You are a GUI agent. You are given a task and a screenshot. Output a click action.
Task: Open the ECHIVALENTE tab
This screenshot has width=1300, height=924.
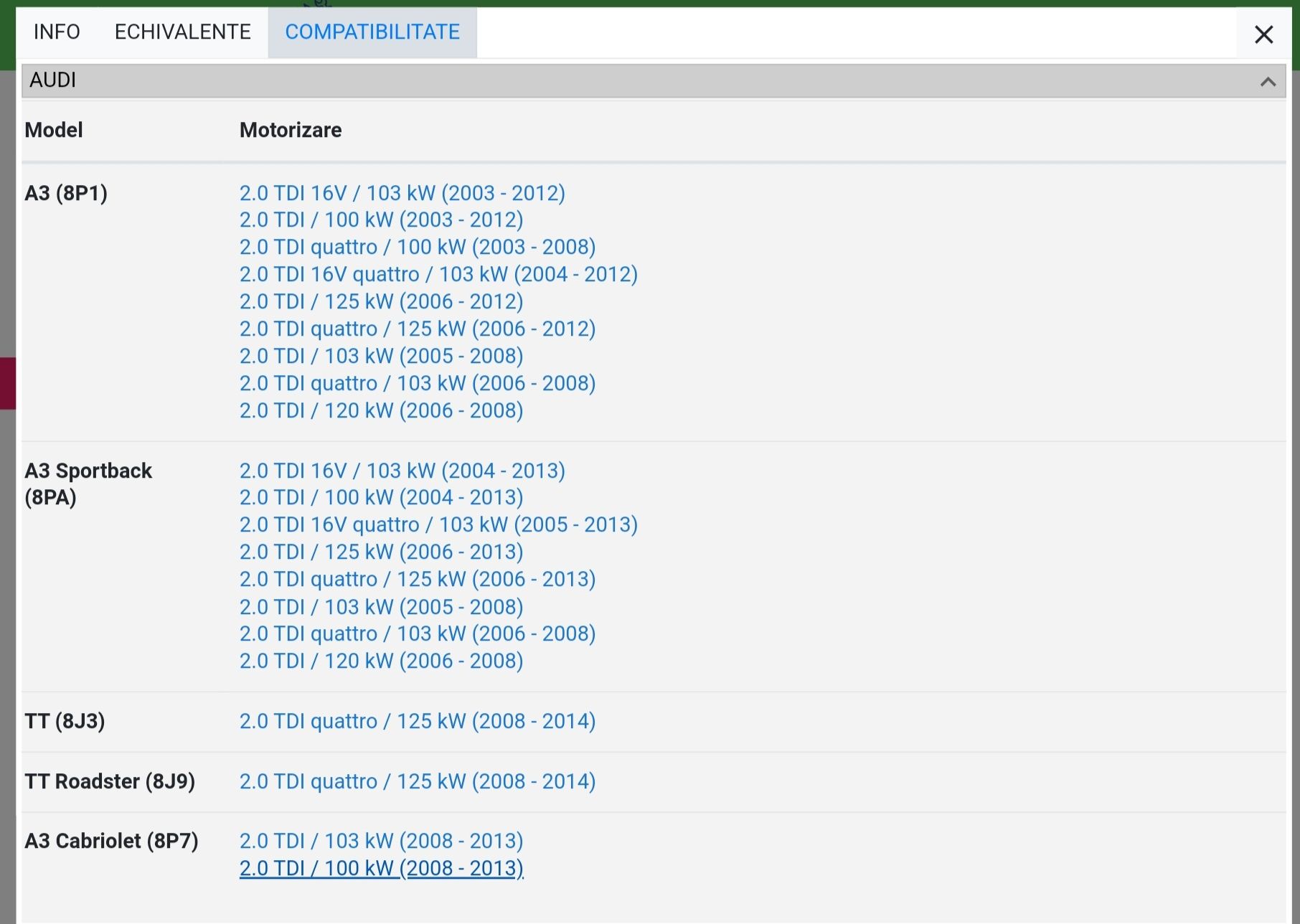click(x=182, y=32)
